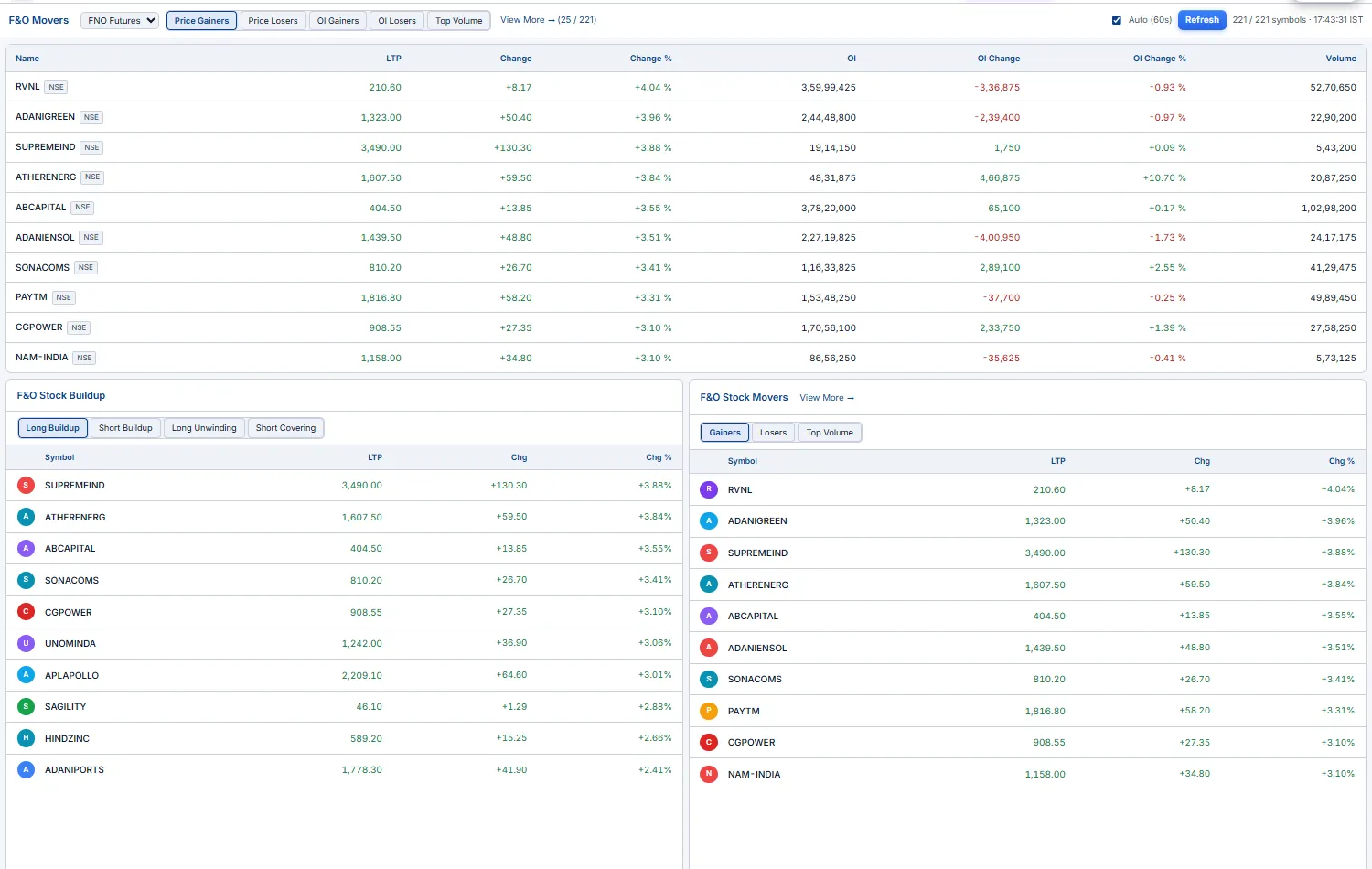Click the green SAGILITY avatar icon

[x=26, y=706]
